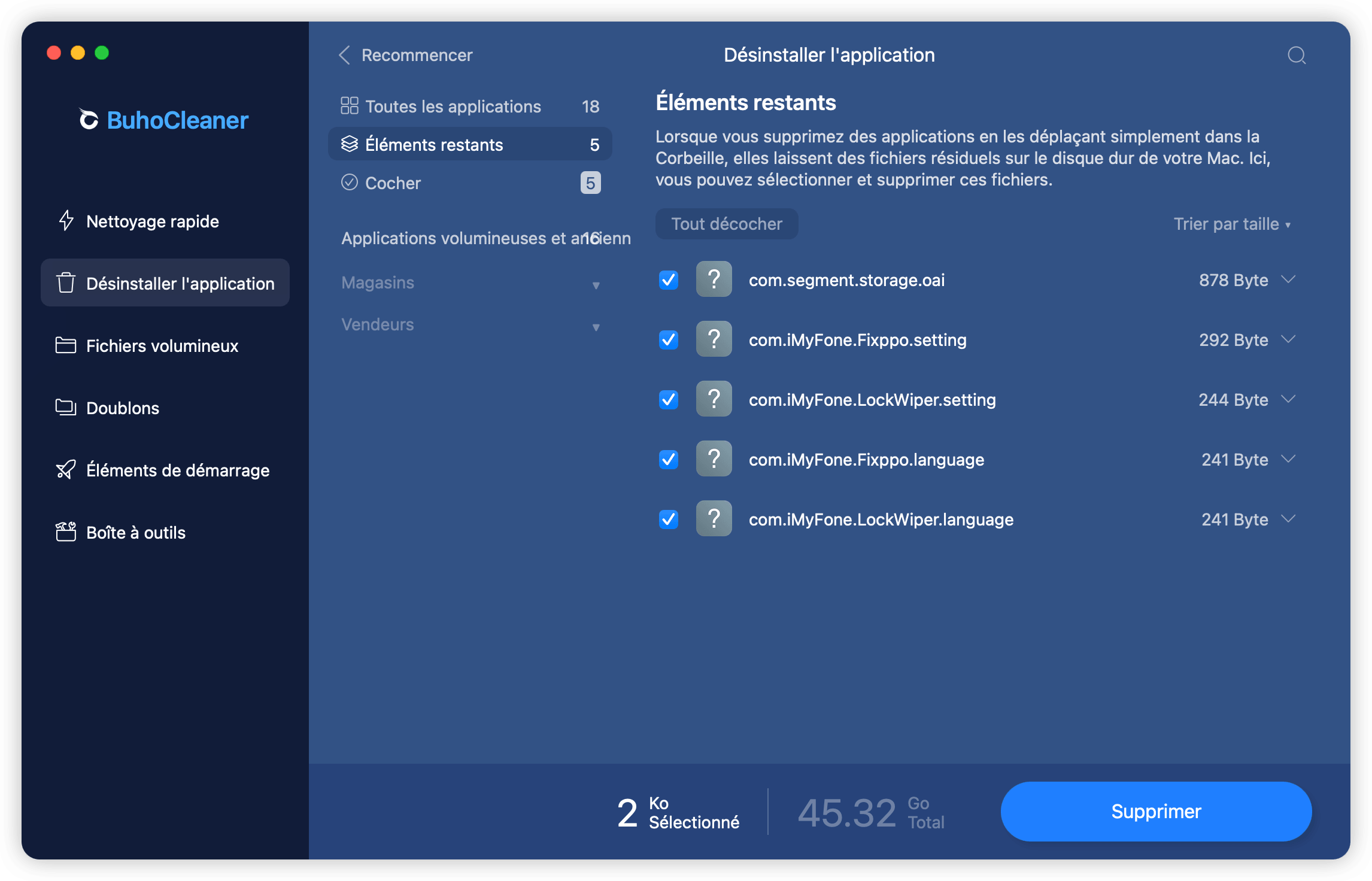Click the Supprimer button

1156,811
